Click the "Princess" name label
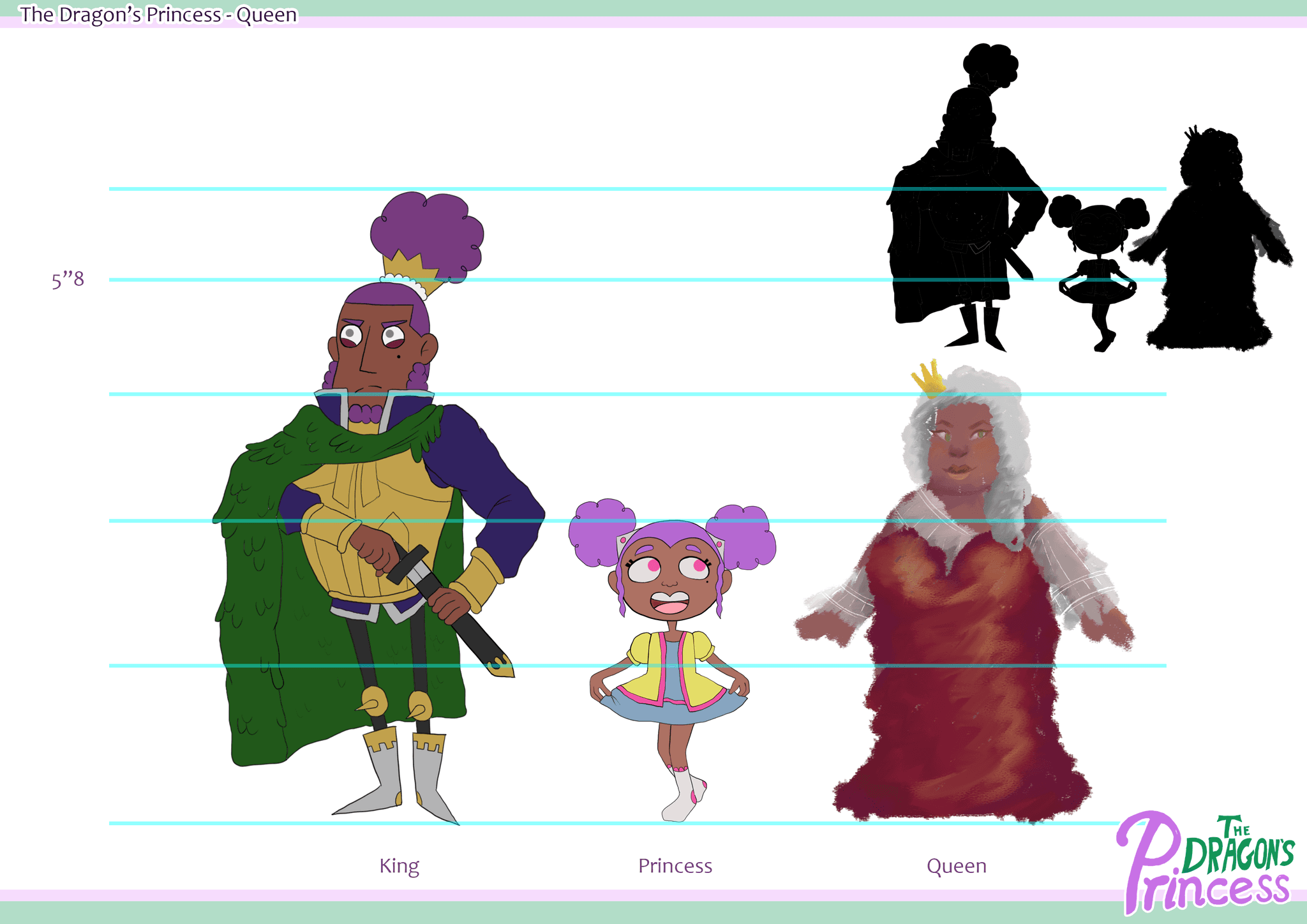Viewport: 1307px width, 924px height. click(x=675, y=866)
